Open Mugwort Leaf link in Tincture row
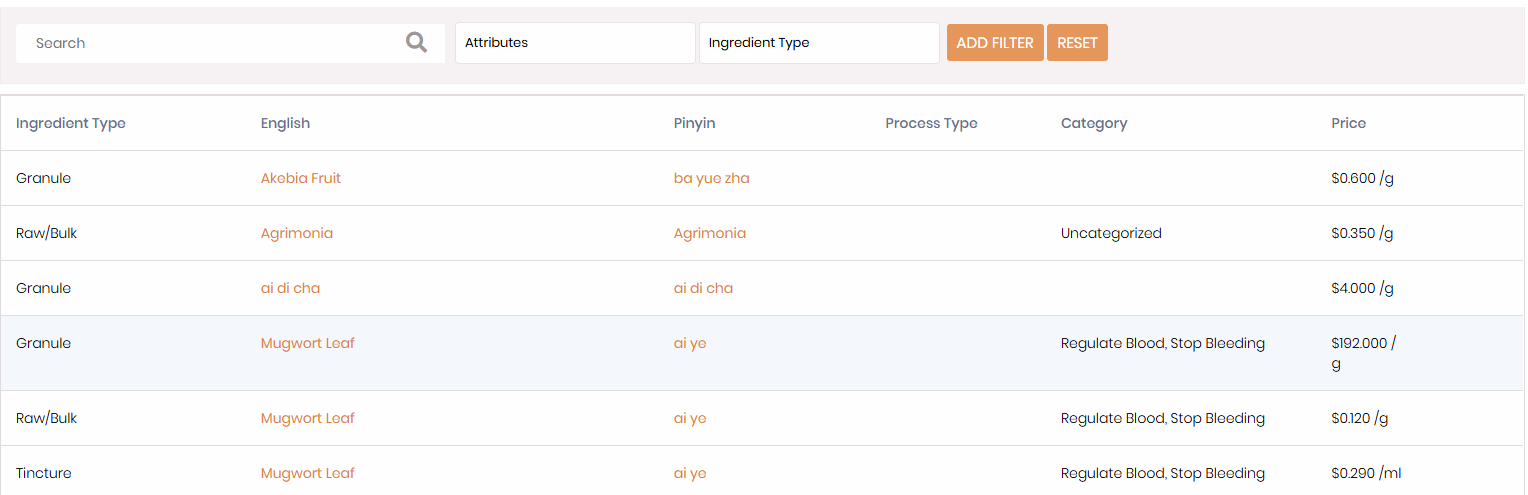The height and width of the screenshot is (495, 1528). (x=308, y=473)
